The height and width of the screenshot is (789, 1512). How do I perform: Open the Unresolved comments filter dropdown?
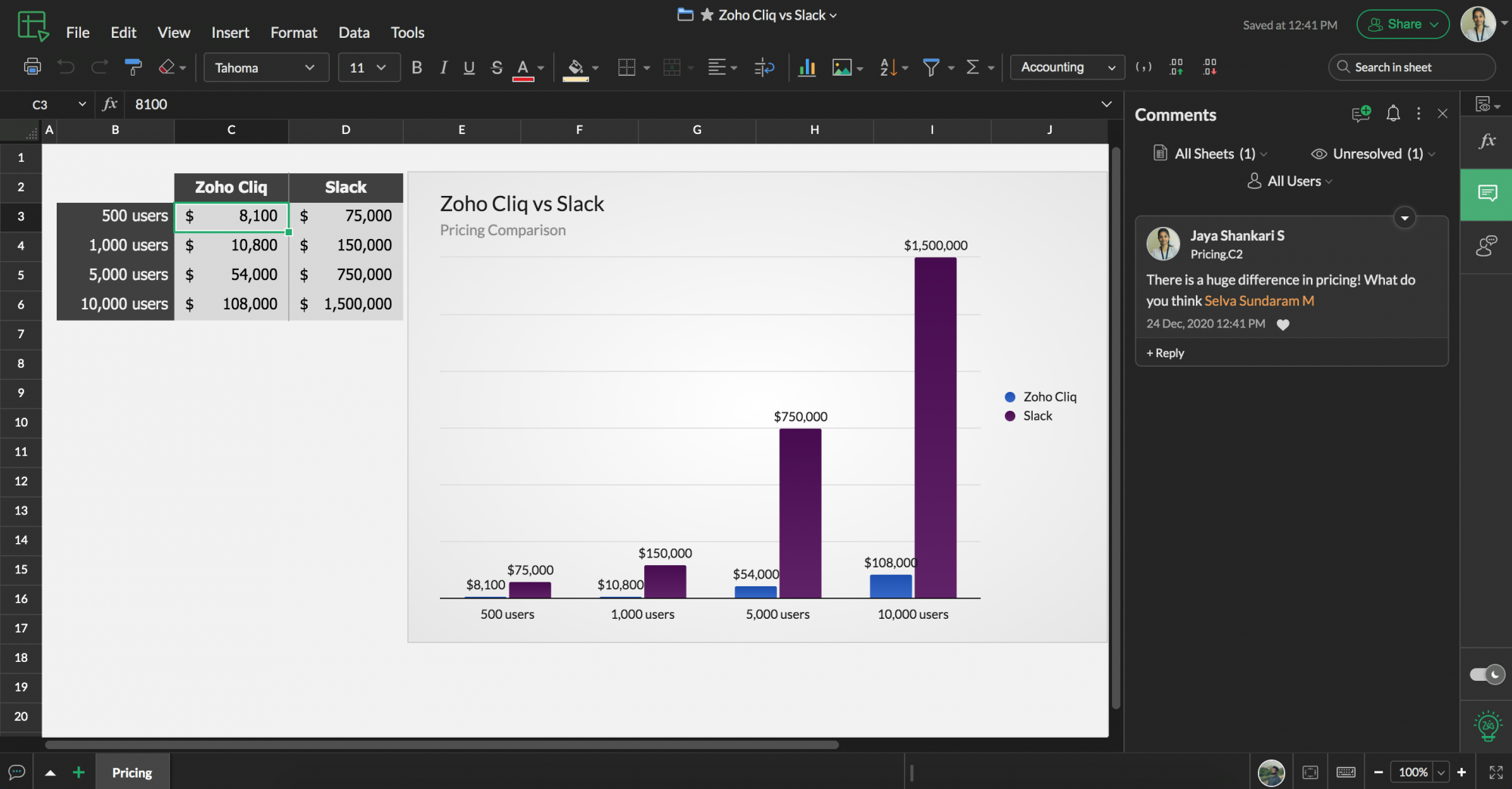tap(1371, 154)
